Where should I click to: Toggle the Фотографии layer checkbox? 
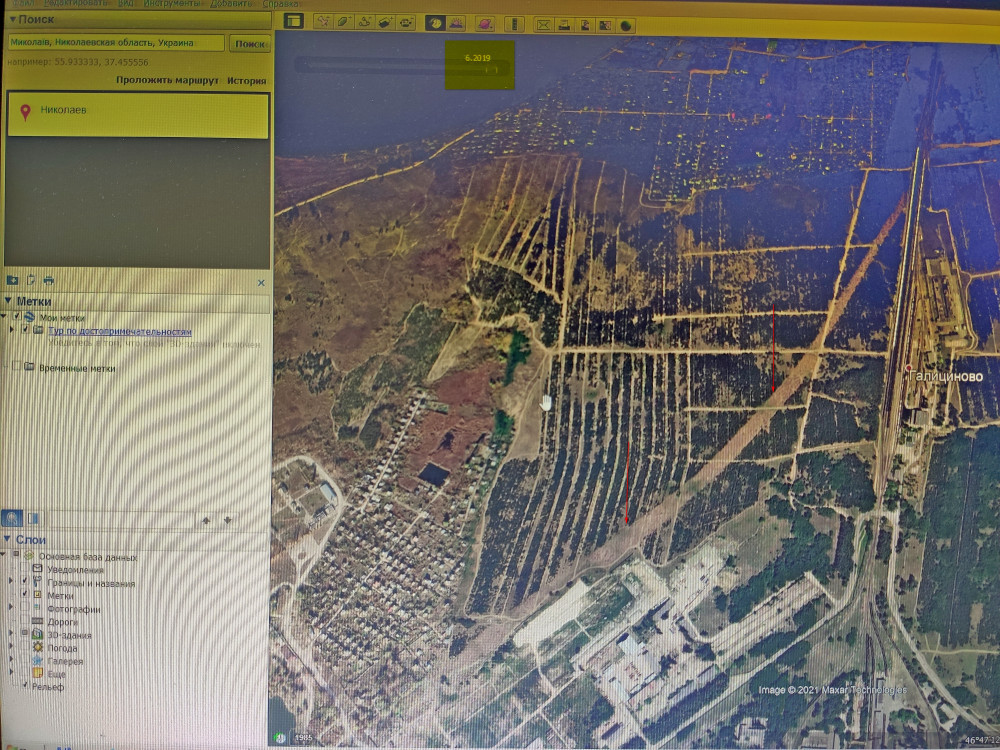pyautogui.click(x=26, y=609)
